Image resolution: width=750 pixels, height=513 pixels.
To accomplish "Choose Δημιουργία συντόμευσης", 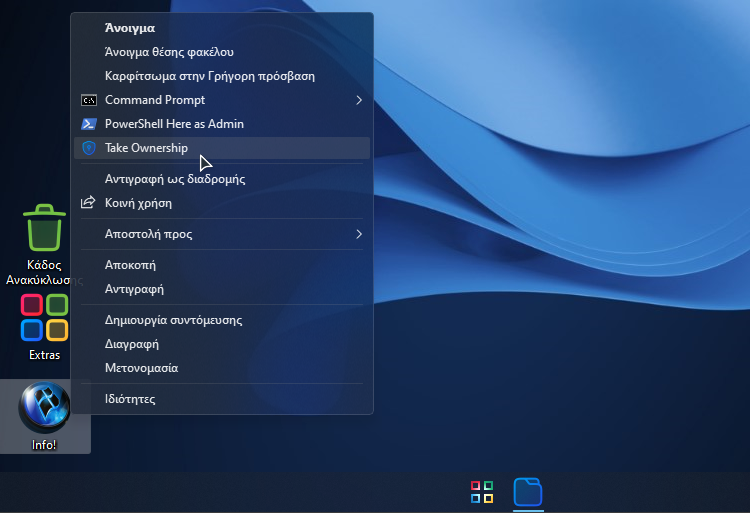I will (222, 320).
